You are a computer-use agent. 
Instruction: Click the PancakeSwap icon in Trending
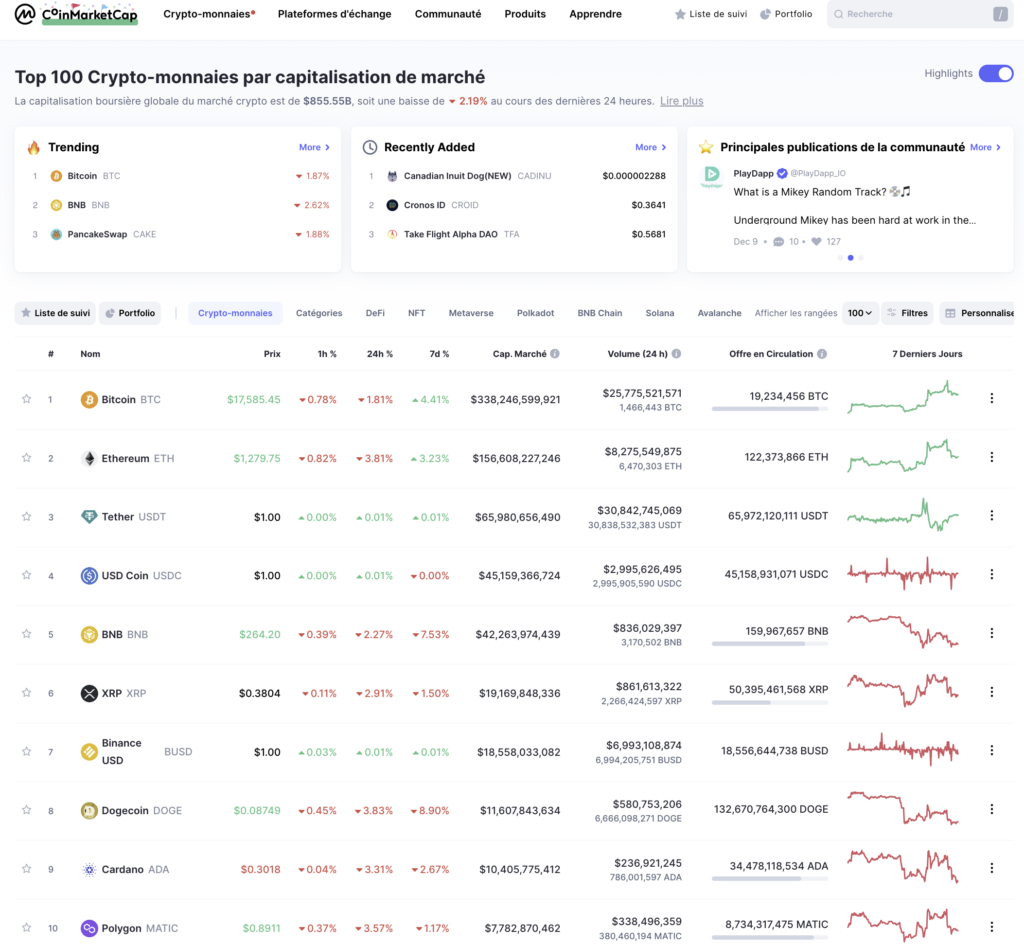pos(56,234)
